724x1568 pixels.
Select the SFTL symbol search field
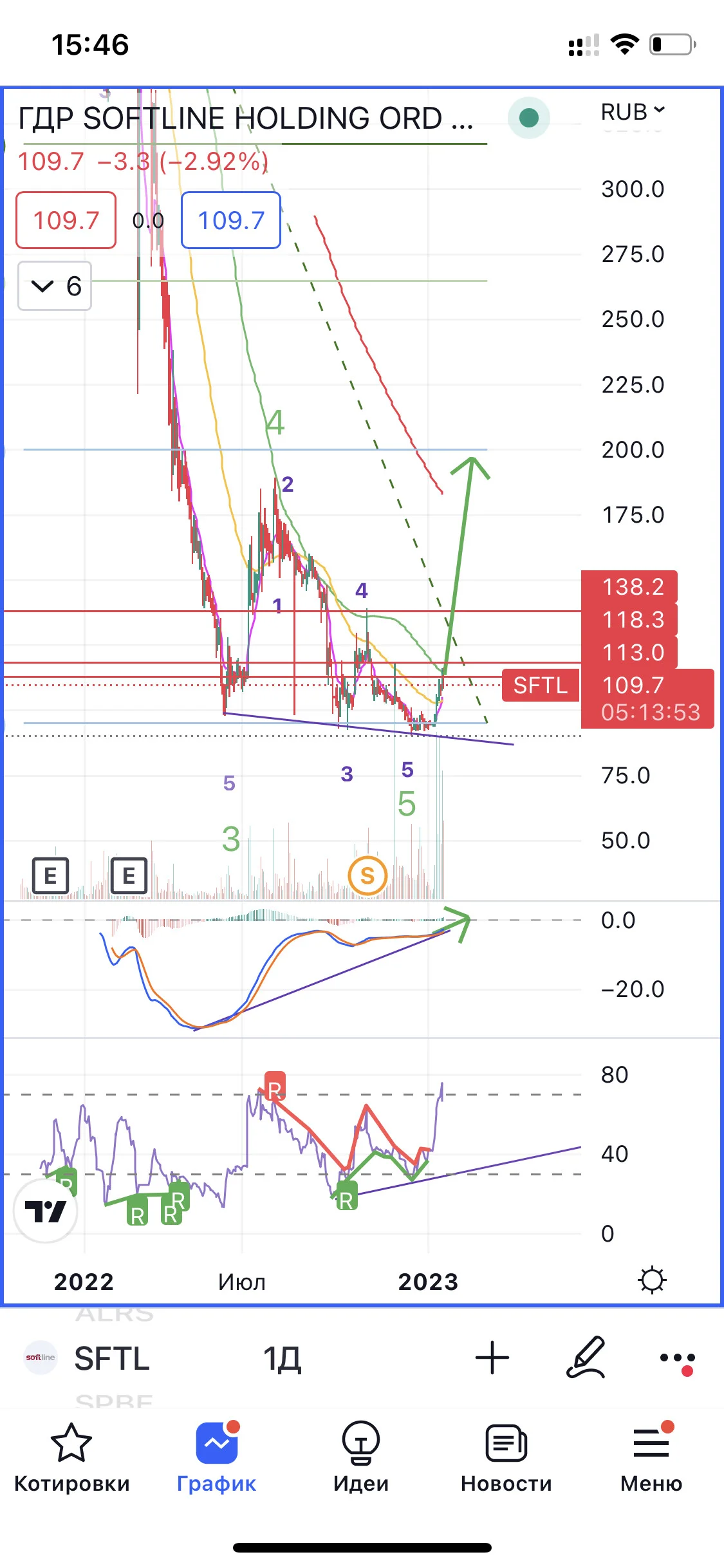pos(111,1358)
